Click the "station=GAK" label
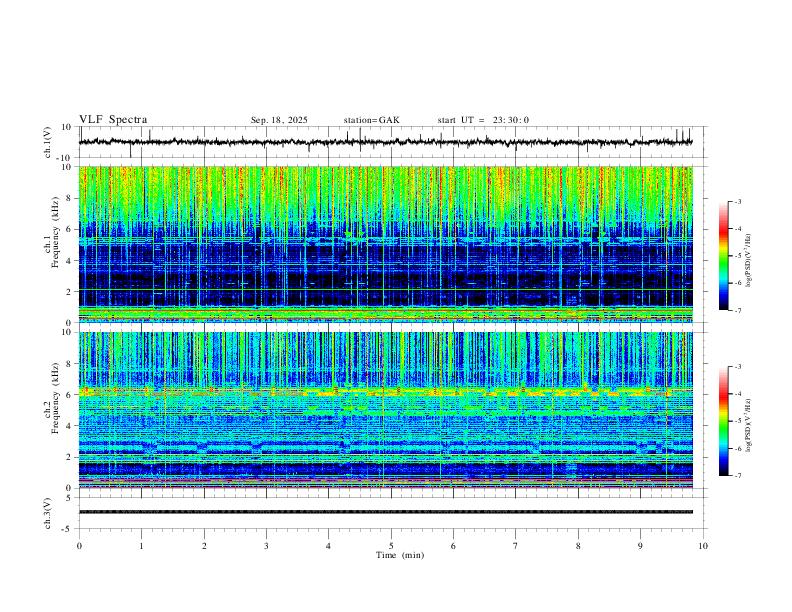792x612 pixels. (x=371, y=120)
